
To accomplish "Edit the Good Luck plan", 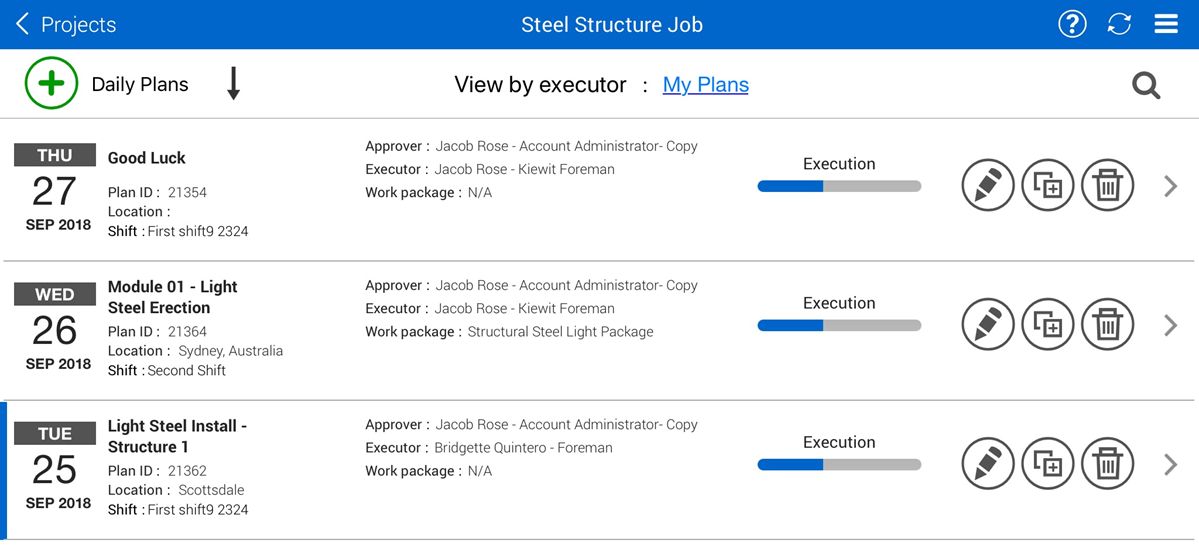I will pos(988,186).
